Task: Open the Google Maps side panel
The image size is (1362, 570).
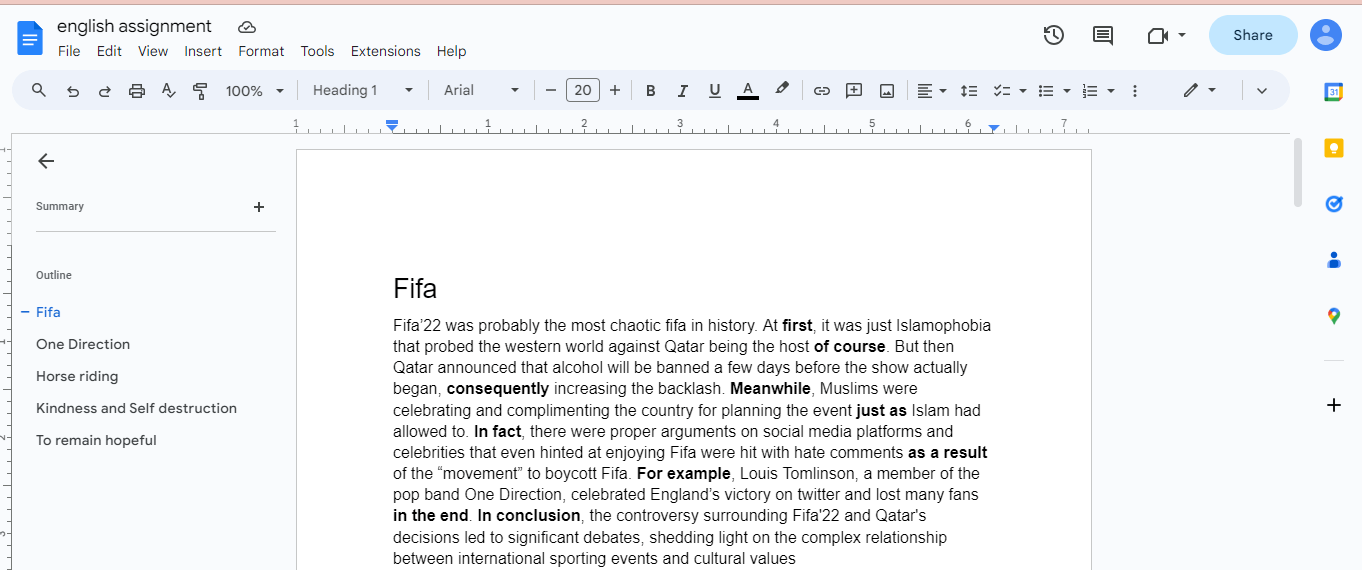Action: (1333, 316)
